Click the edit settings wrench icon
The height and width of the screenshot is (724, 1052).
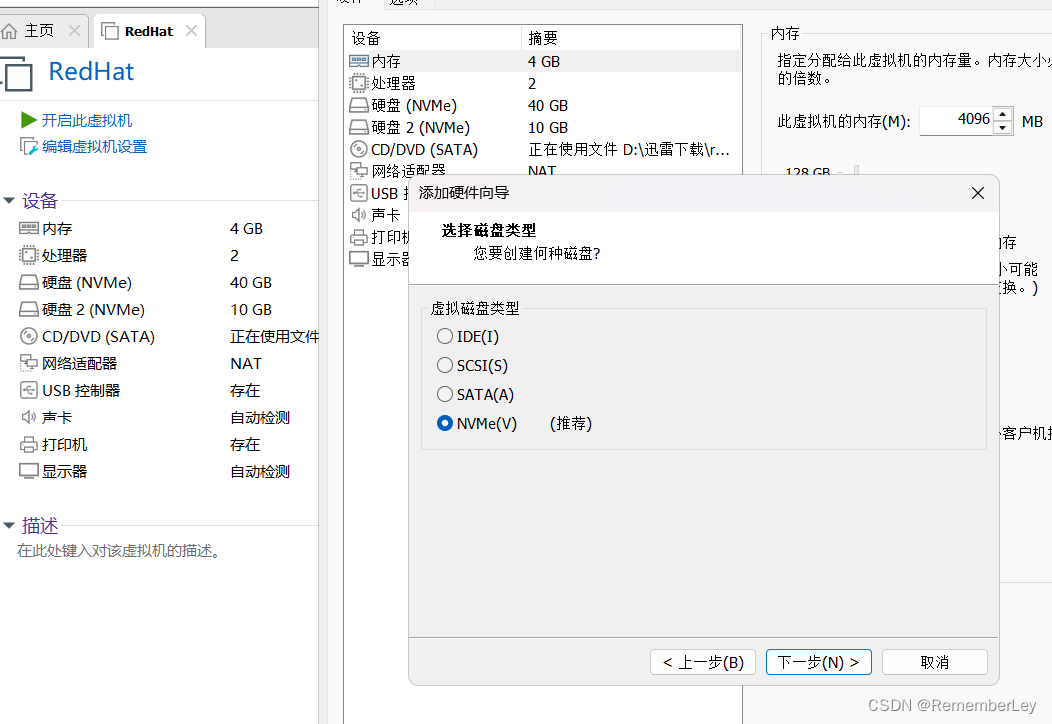[28, 146]
